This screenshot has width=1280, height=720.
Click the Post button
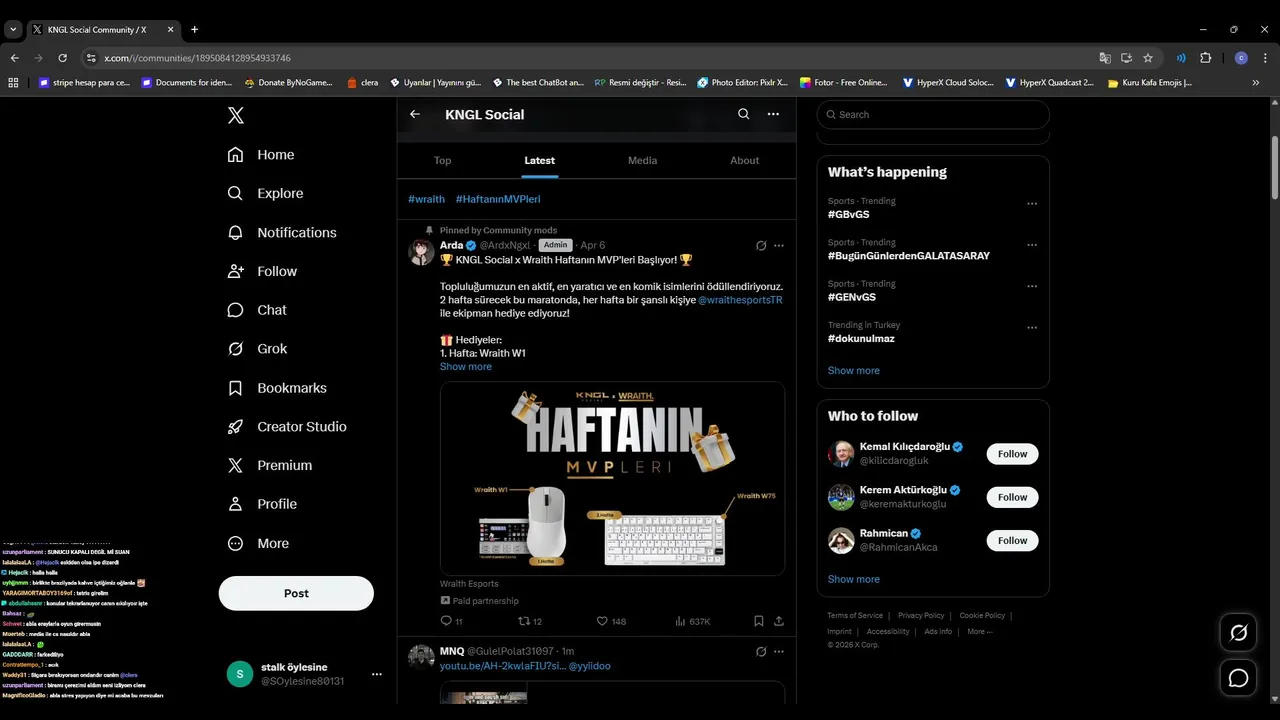(296, 593)
